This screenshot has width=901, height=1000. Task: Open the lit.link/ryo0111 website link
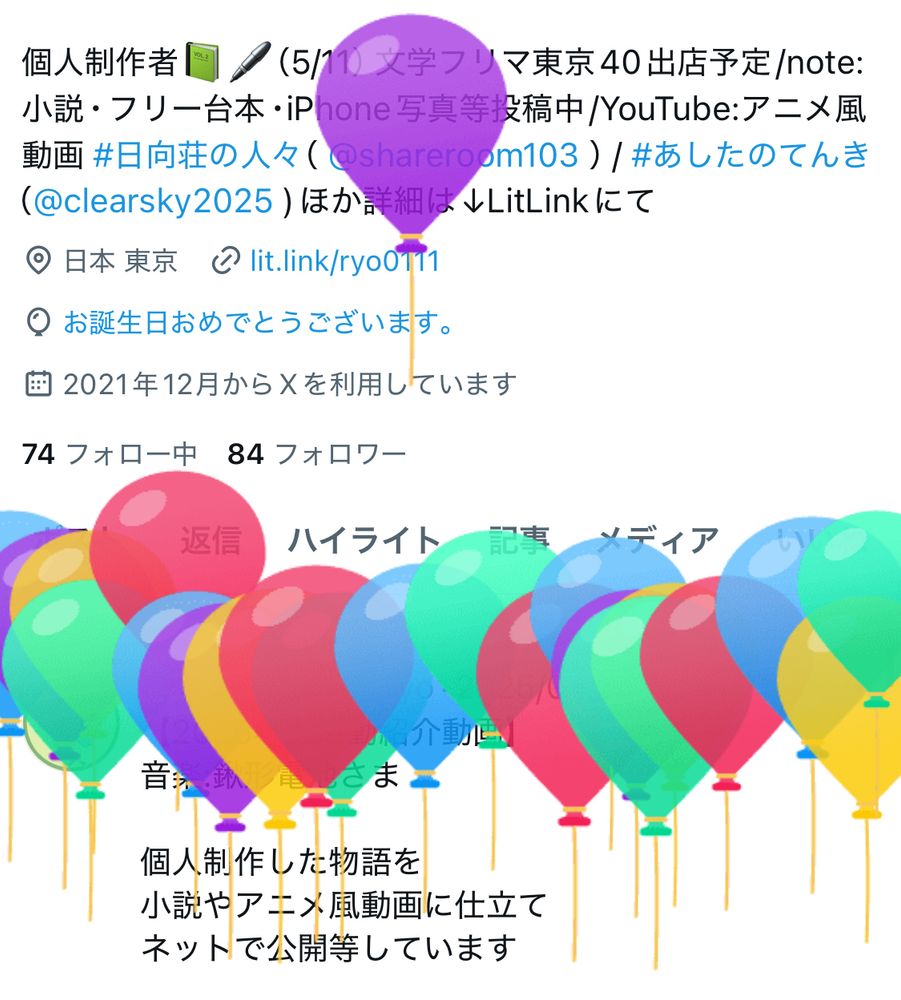344,261
